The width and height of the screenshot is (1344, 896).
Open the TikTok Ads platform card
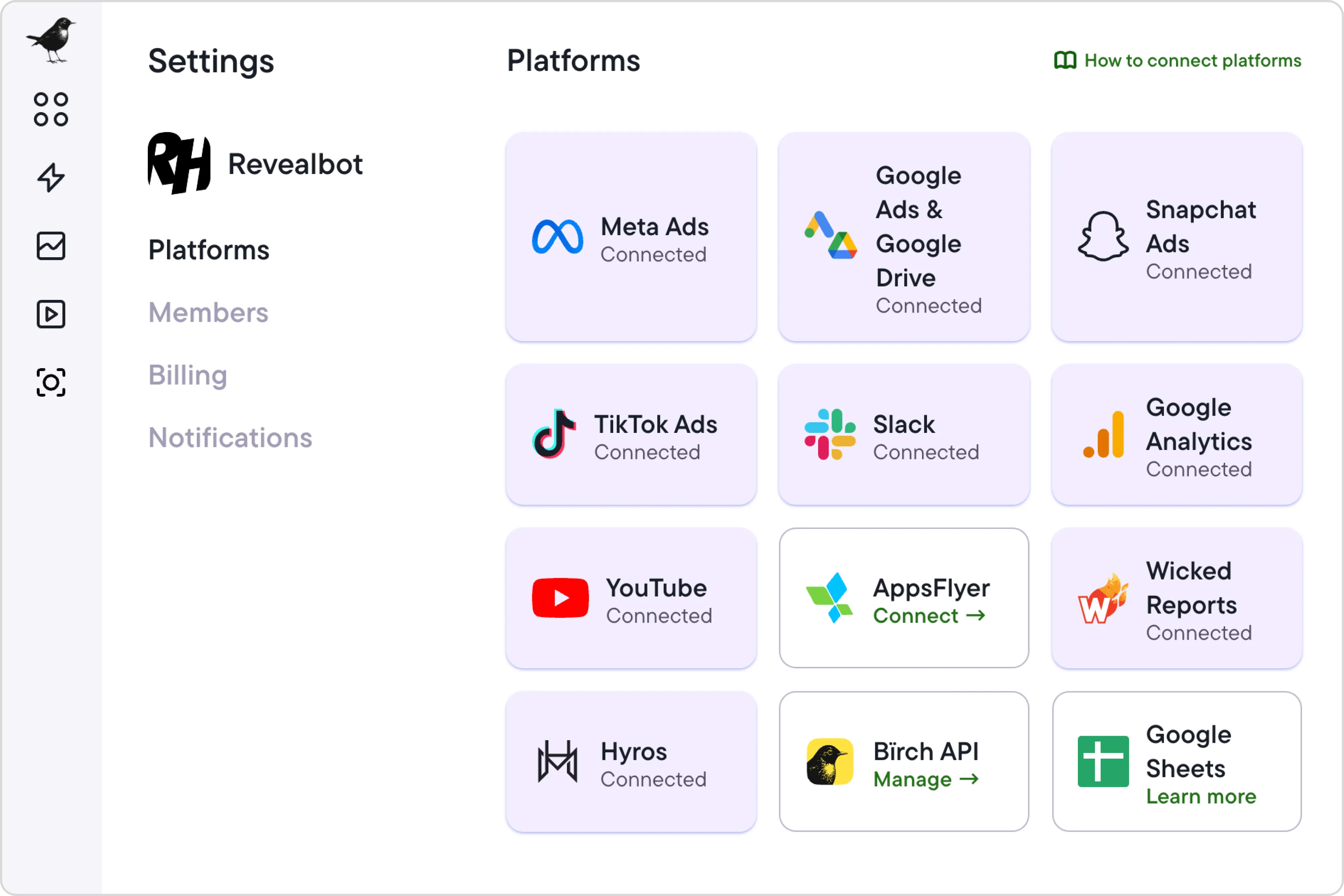click(x=631, y=434)
